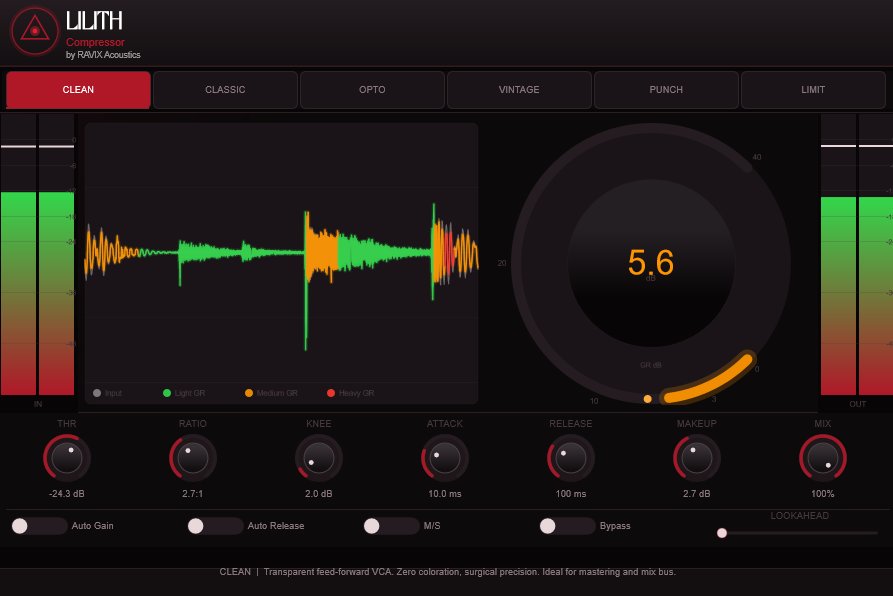Choose the VINTAGE mode tab

coord(519,89)
